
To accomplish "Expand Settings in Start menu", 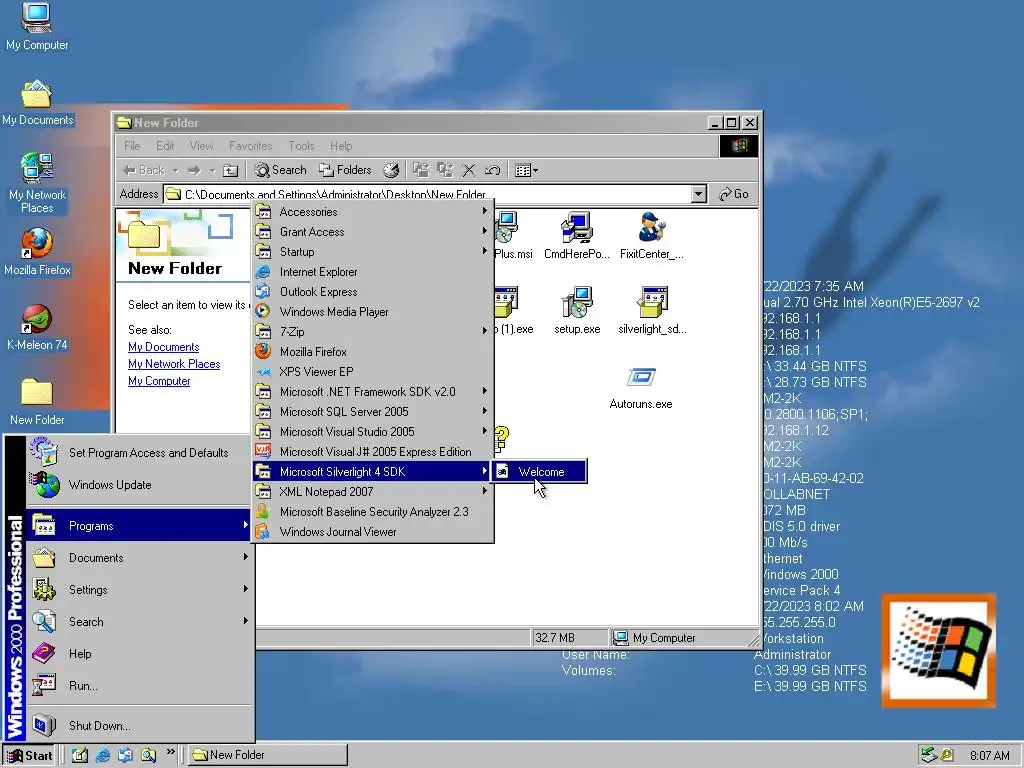I will tap(139, 590).
